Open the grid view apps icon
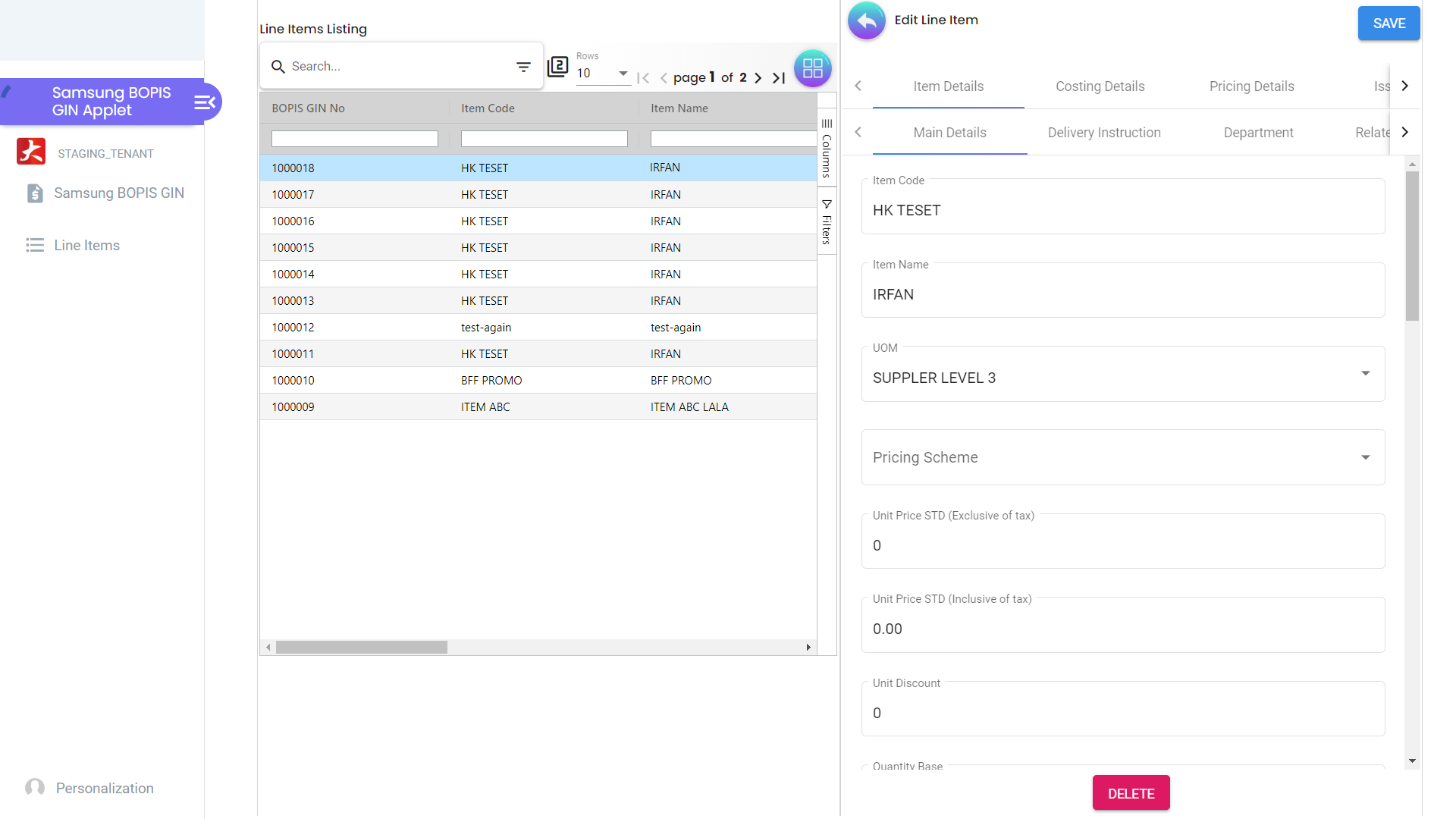This screenshot has width=1456, height=819. (812, 68)
